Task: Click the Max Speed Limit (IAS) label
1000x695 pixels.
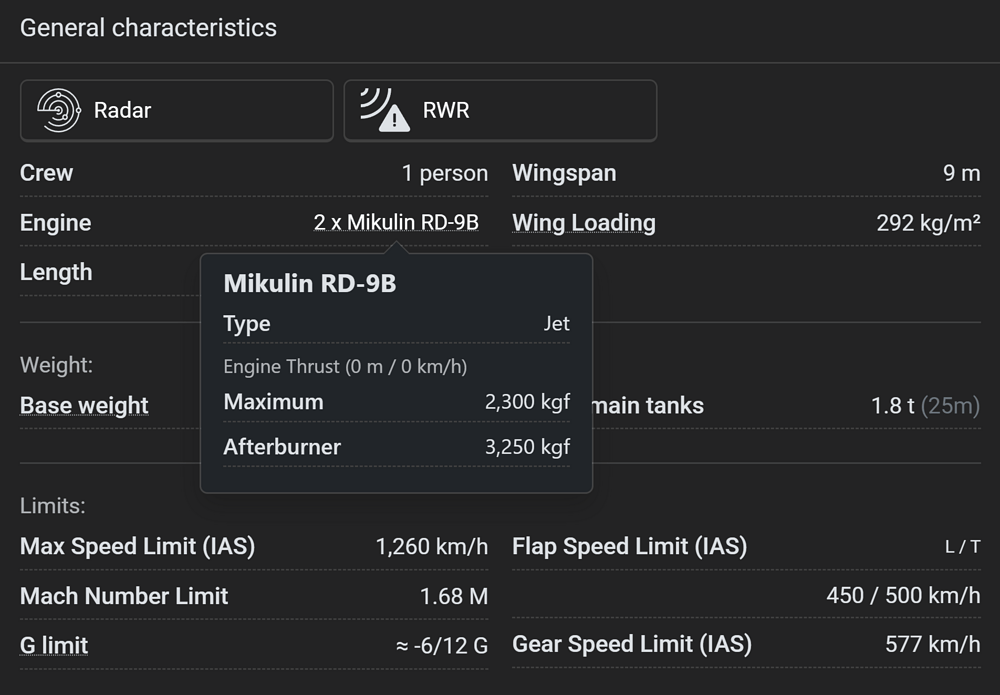Action: coord(137,546)
